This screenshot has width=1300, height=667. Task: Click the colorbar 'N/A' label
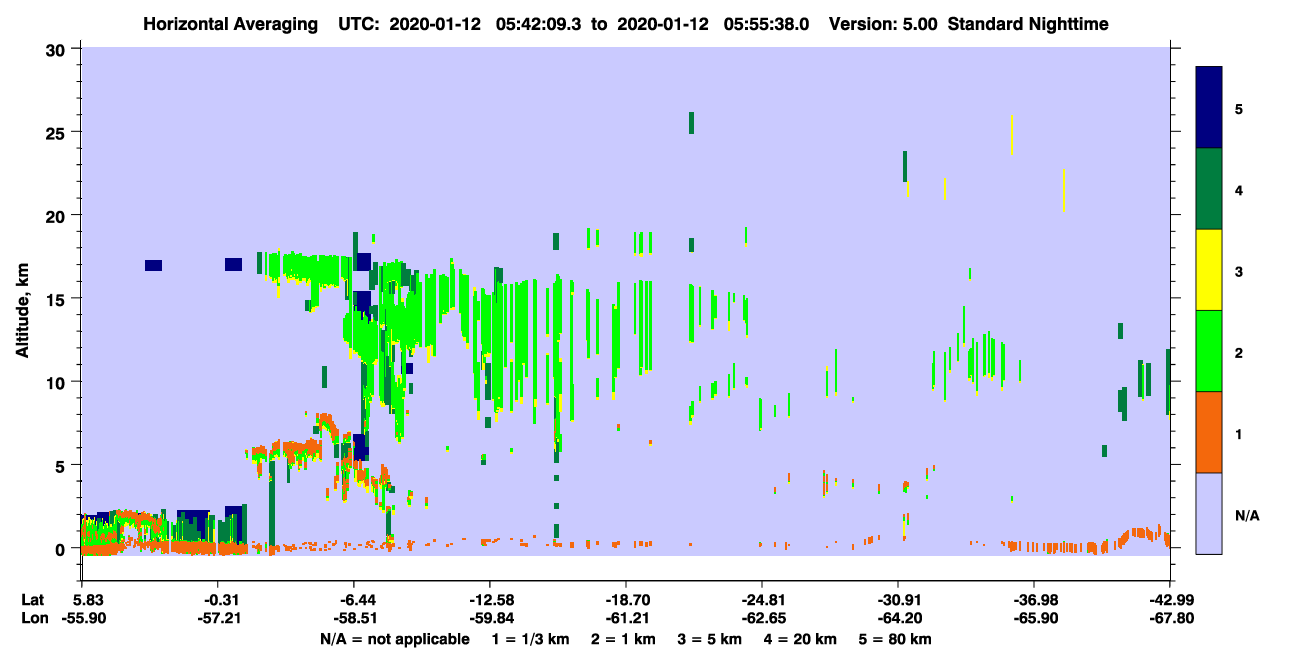point(1247,514)
